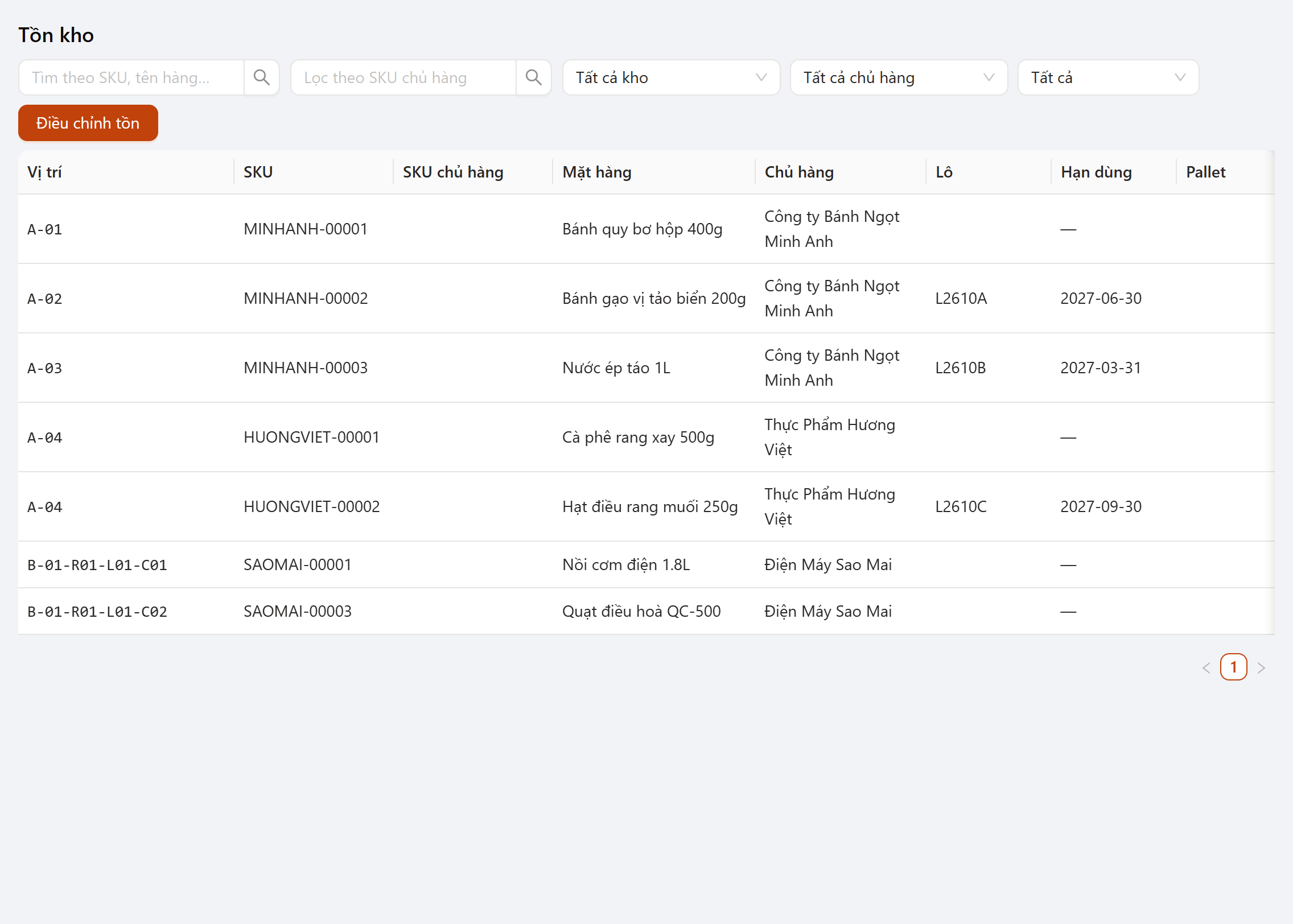Open the 'Tất cả kho' warehouse dropdown

pyautogui.click(x=671, y=77)
